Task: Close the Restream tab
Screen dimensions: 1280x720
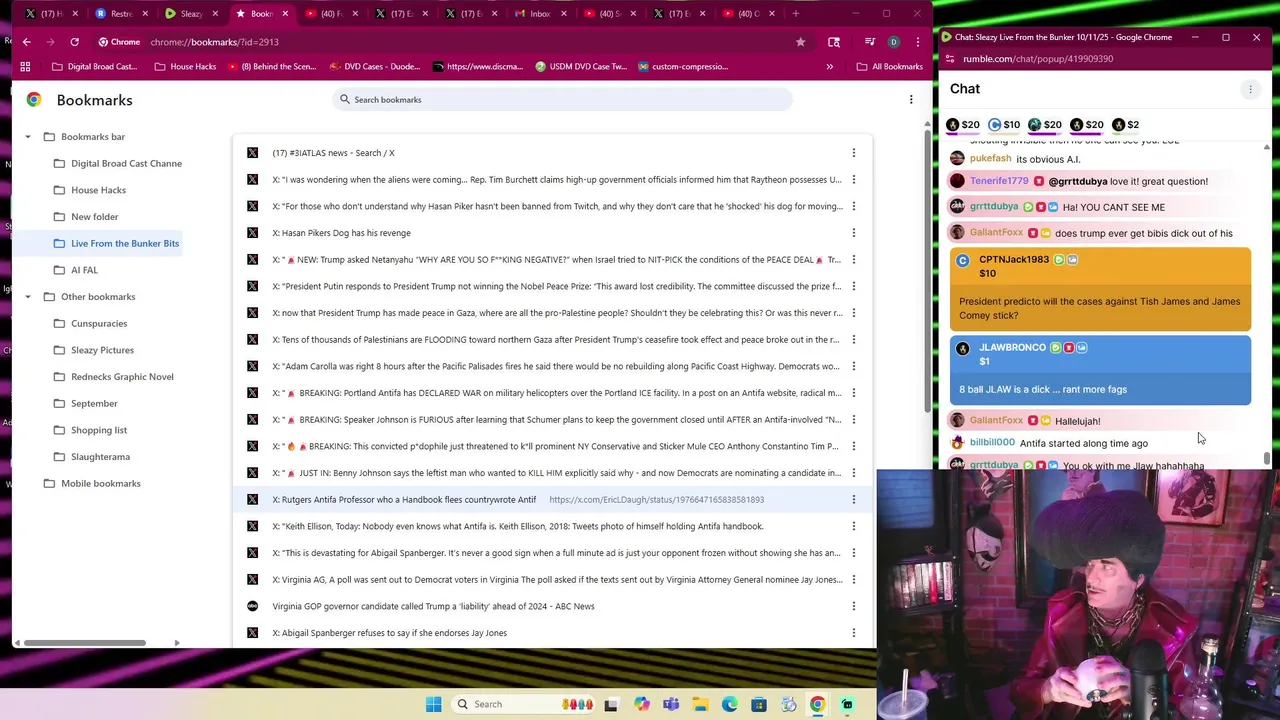Action: click(146, 14)
